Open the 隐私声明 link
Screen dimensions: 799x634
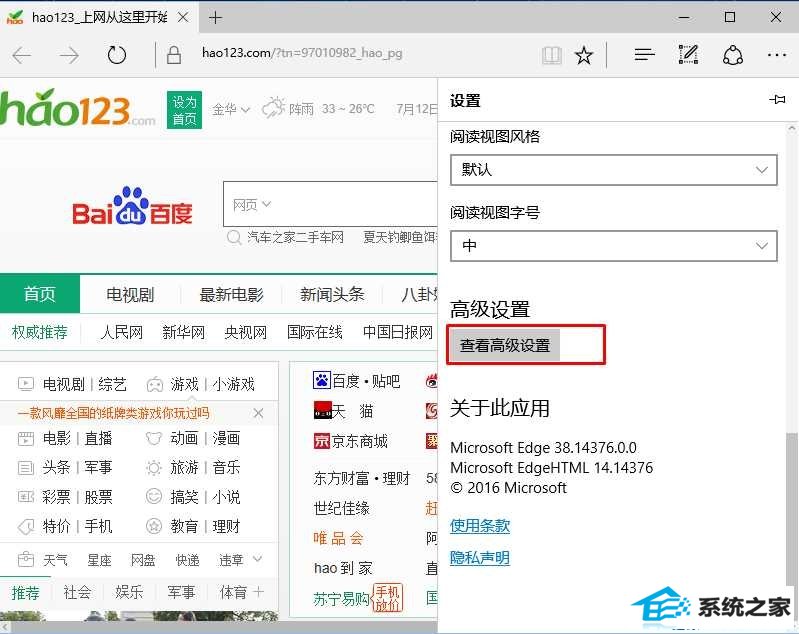[480, 558]
